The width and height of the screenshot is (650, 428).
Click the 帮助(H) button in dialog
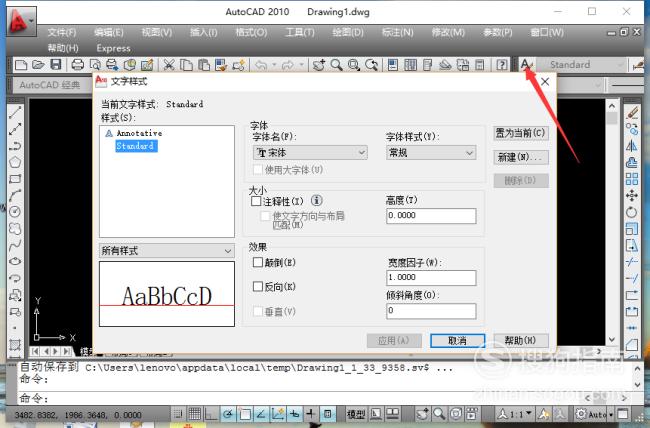coord(521,340)
